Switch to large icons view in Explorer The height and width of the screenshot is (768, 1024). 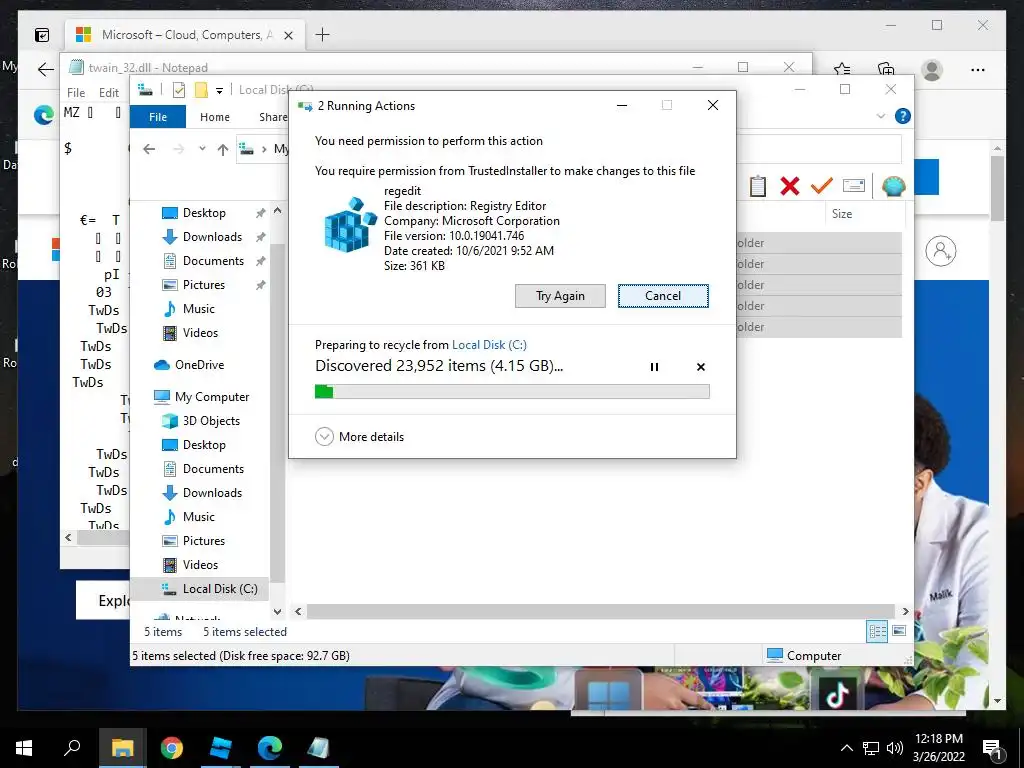(x=899, y=631)
